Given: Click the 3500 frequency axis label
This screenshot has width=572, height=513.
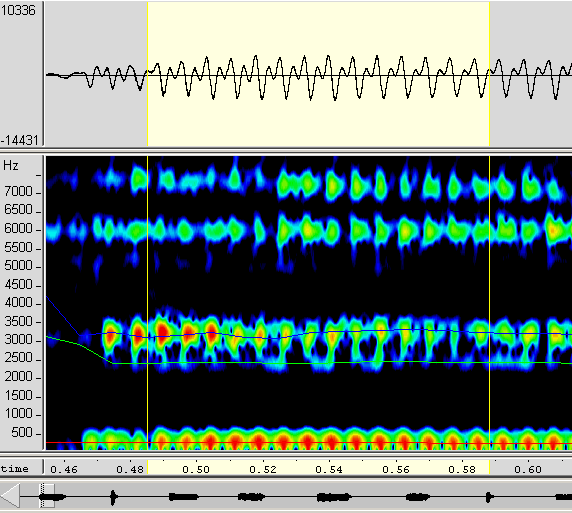Looking at the screenshot, I should [x=18, y=321].
